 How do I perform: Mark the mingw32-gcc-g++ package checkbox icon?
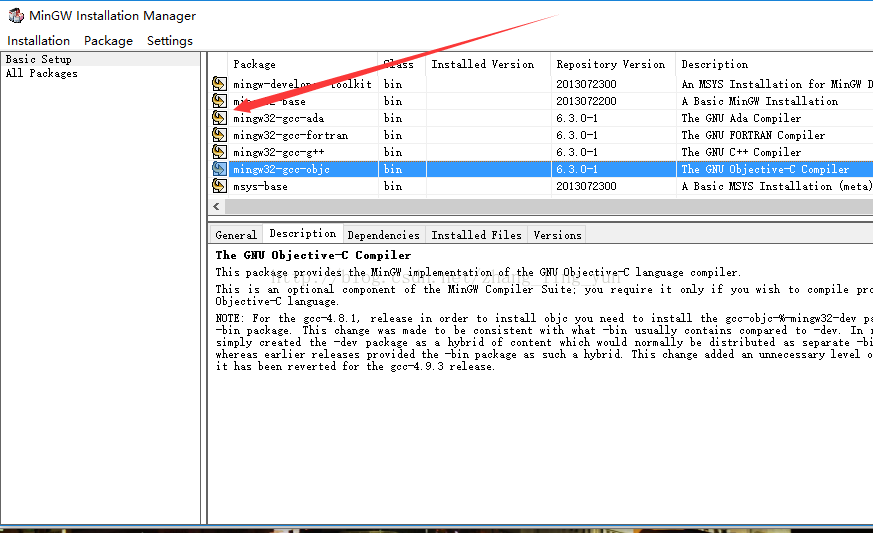219,151
